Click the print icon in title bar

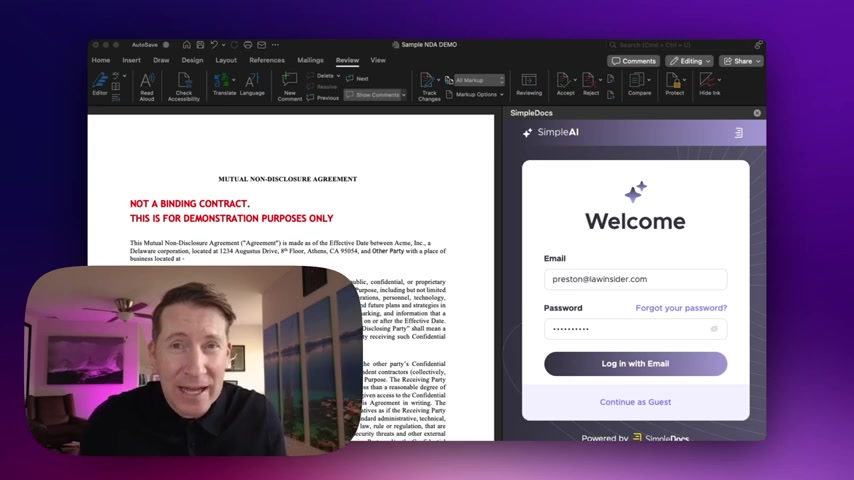[x=248, y=45]
